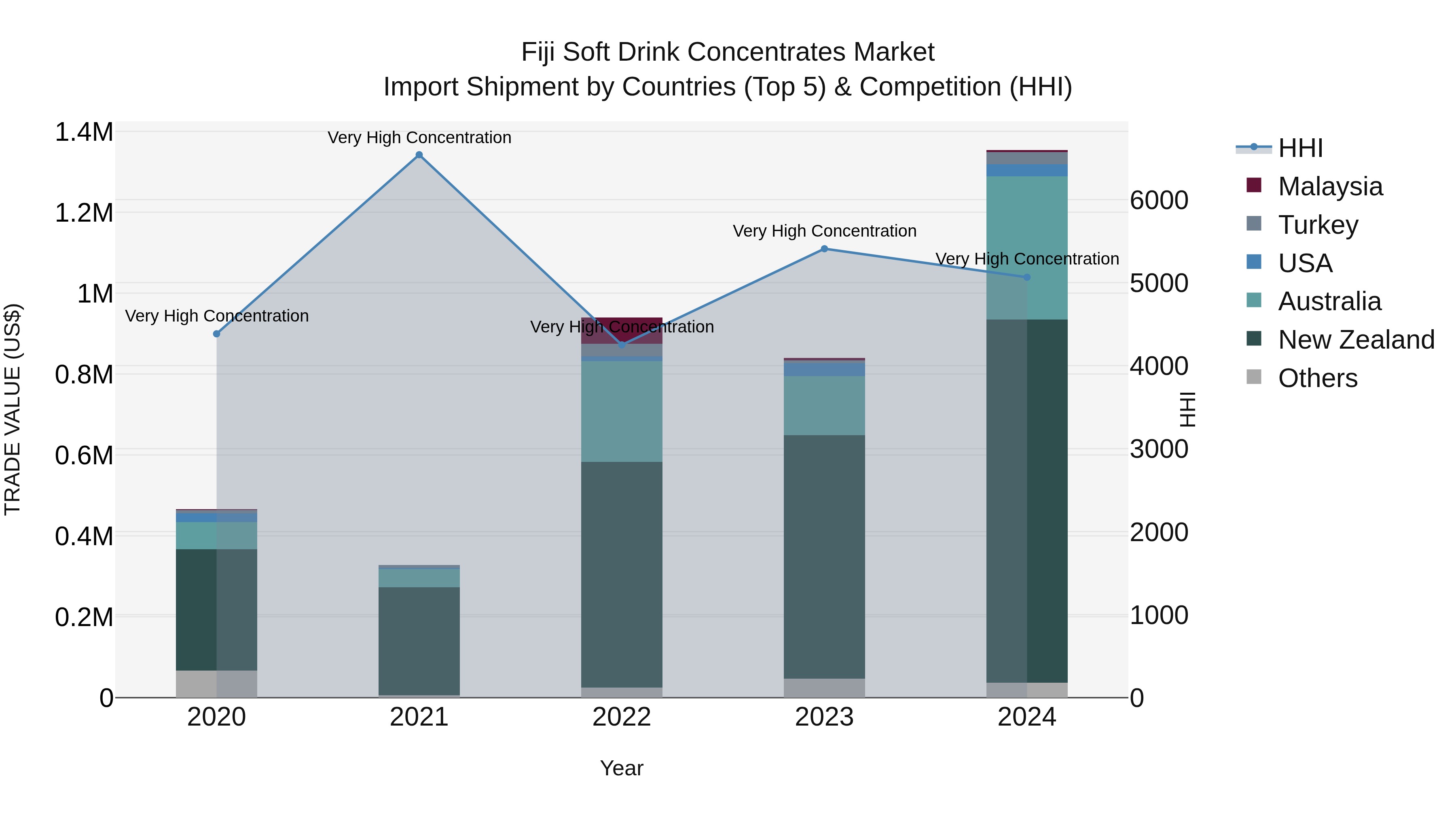Click Others segment of 2020 bar
This screenshot has height=819, width=1456.
tap(216, 684)
